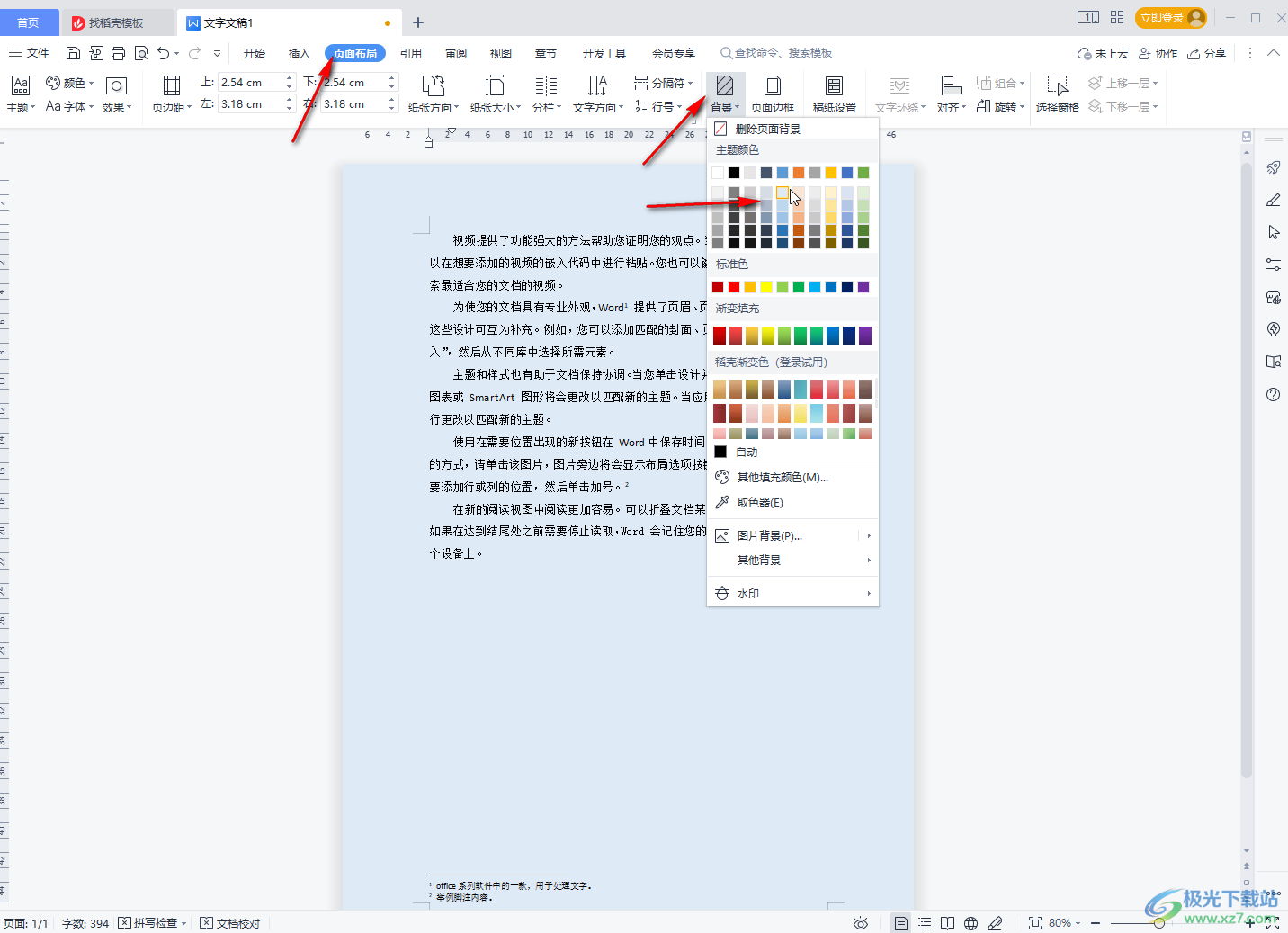This screenshot has height=933, width=1288.
Task: Expand 图片背景 submenu arrow
Action: (869, 535)
